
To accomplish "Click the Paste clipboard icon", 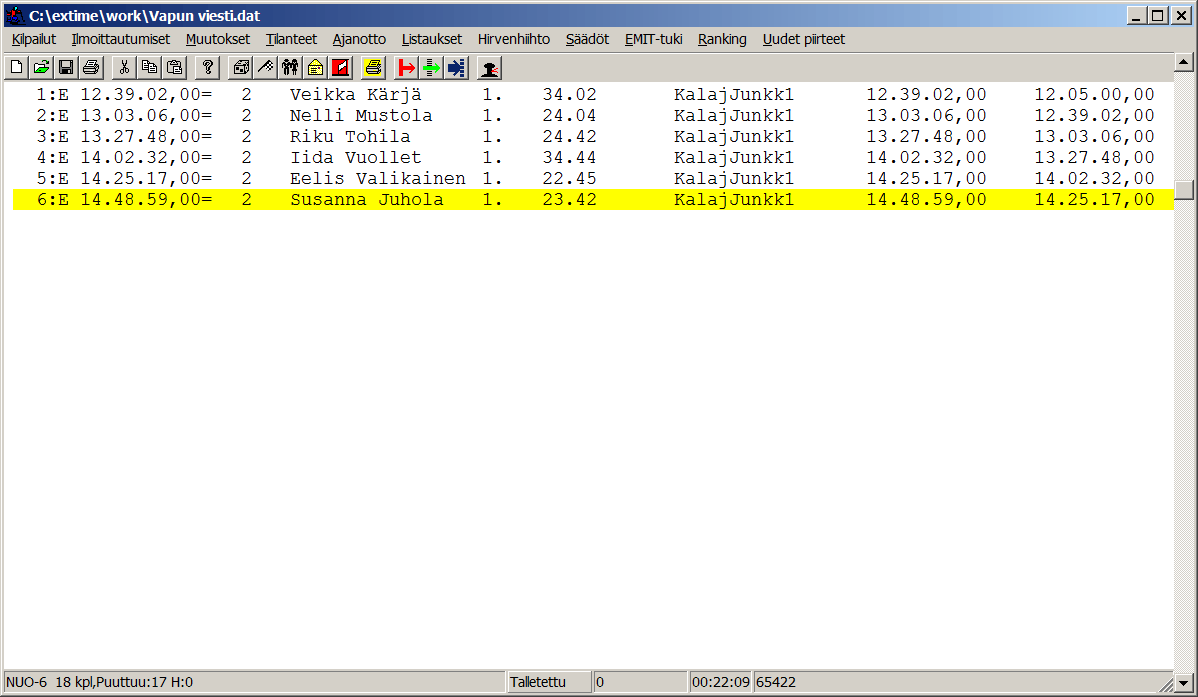I will 174,68.
